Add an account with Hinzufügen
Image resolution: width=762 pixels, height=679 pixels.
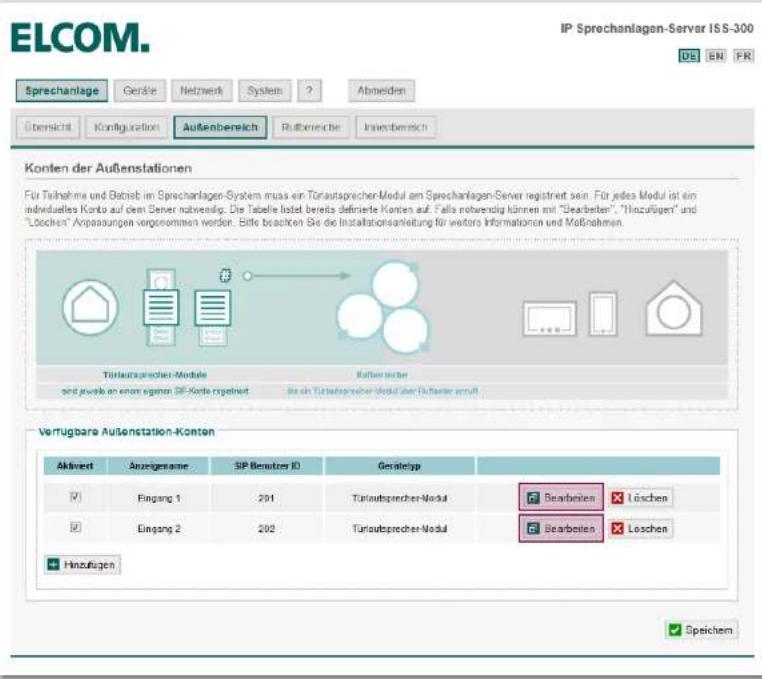point(82,565)
